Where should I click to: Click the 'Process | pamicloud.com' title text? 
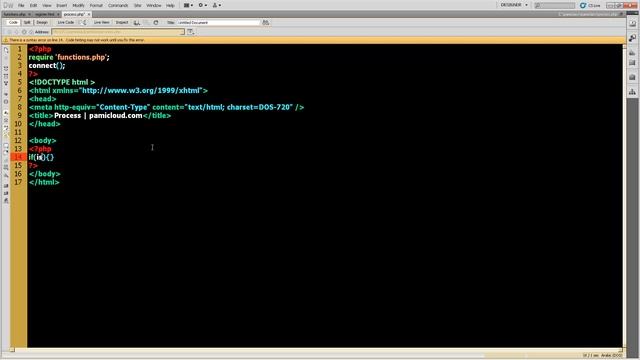pos(98,116)
